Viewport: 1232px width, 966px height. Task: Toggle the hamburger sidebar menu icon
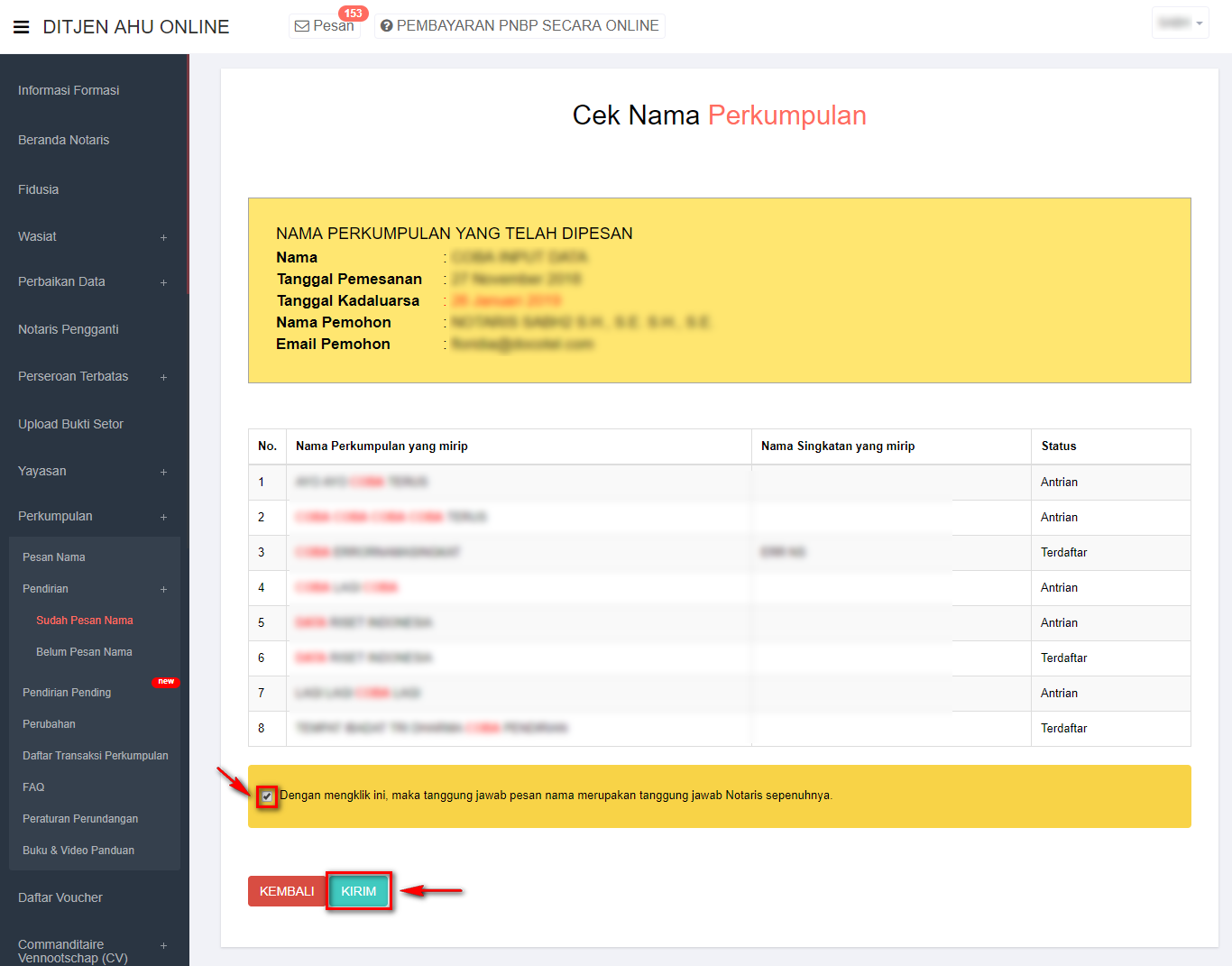[22, 27]
